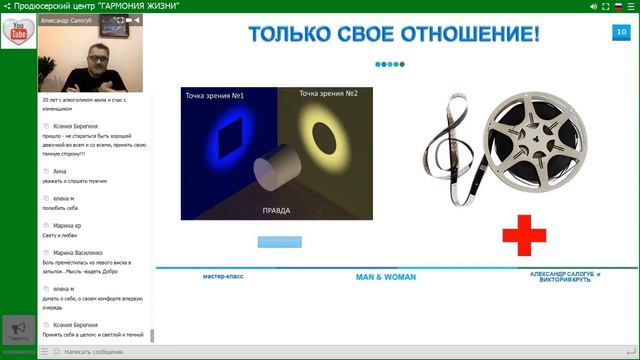The width and height of the screenshot is (640, 360).
Task: Focus the 'Написать сообщение' input field
Action: (x=343, y=351)
